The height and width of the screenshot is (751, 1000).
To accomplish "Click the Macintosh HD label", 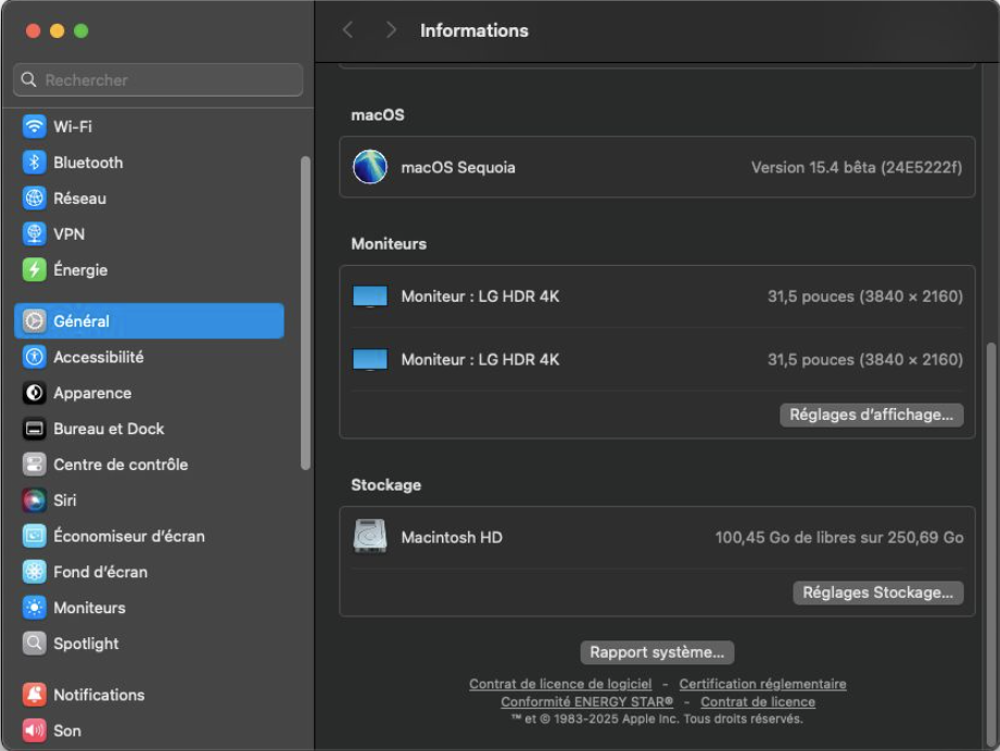I will click(x=452, y=537).
